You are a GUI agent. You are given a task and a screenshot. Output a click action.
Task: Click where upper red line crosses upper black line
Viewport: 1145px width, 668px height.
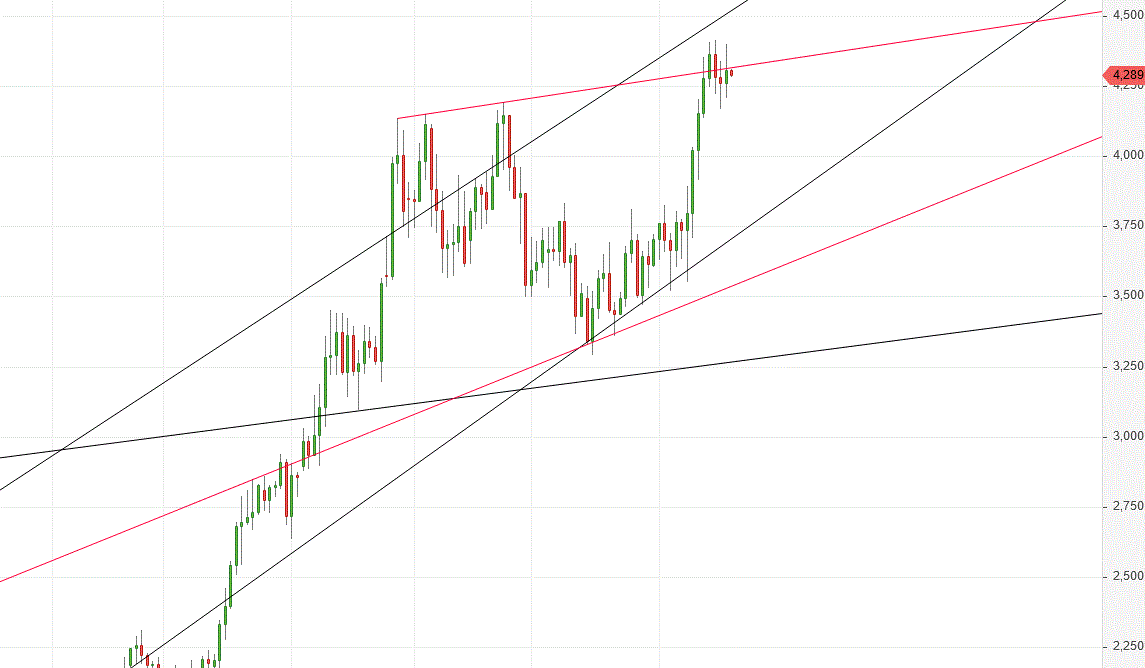click(619, 85)
